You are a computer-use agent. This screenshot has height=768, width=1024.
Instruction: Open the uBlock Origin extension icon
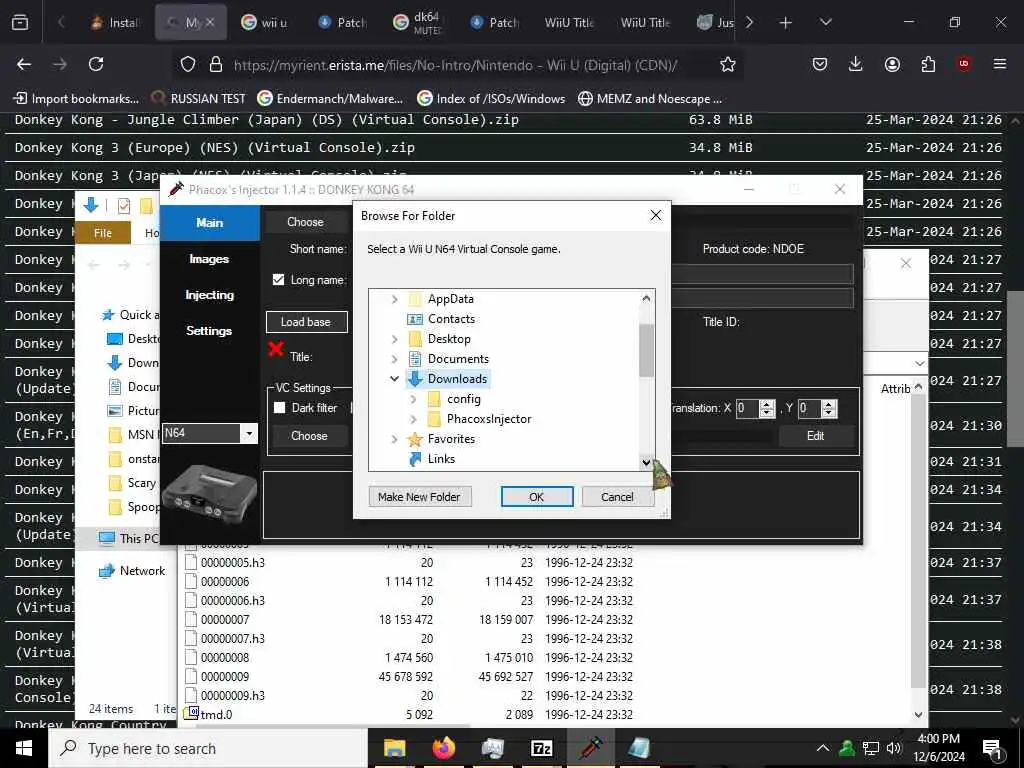pyautogui.click(x=964, y=64)
